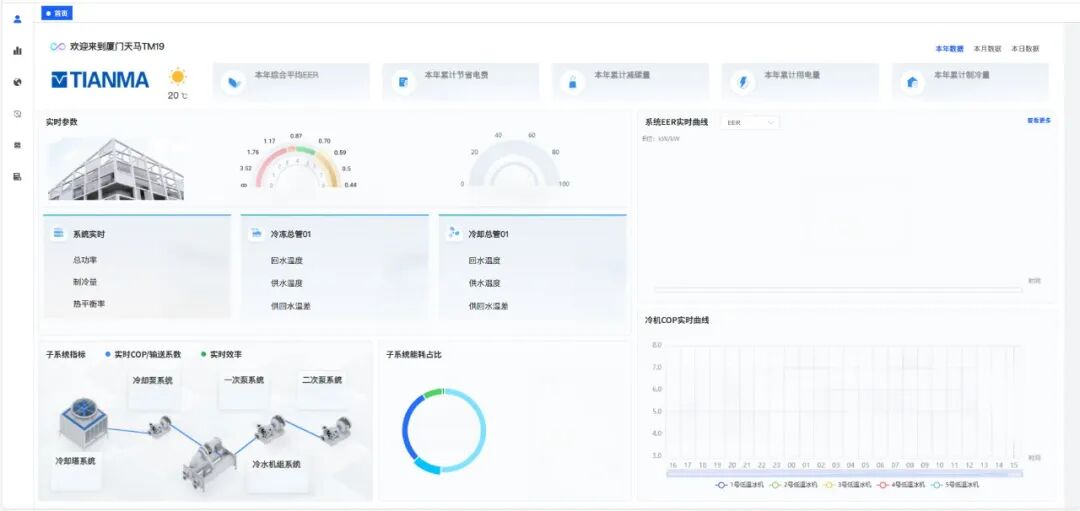This screenshot has height=511, width=1080.
Task: Open the bar chart statistics sidebar icon
Action: (x=17, y=50)
